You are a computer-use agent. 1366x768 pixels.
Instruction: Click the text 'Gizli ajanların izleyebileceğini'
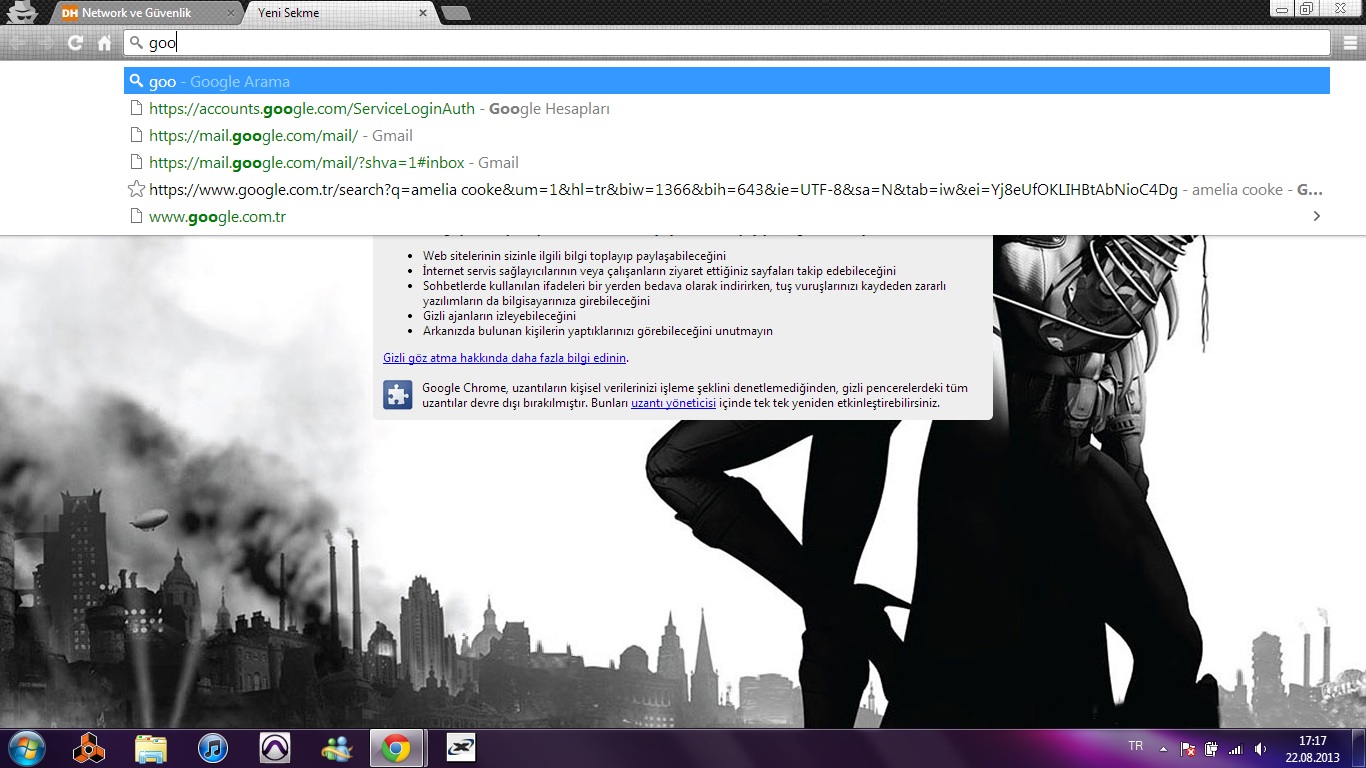pos(499,316)
